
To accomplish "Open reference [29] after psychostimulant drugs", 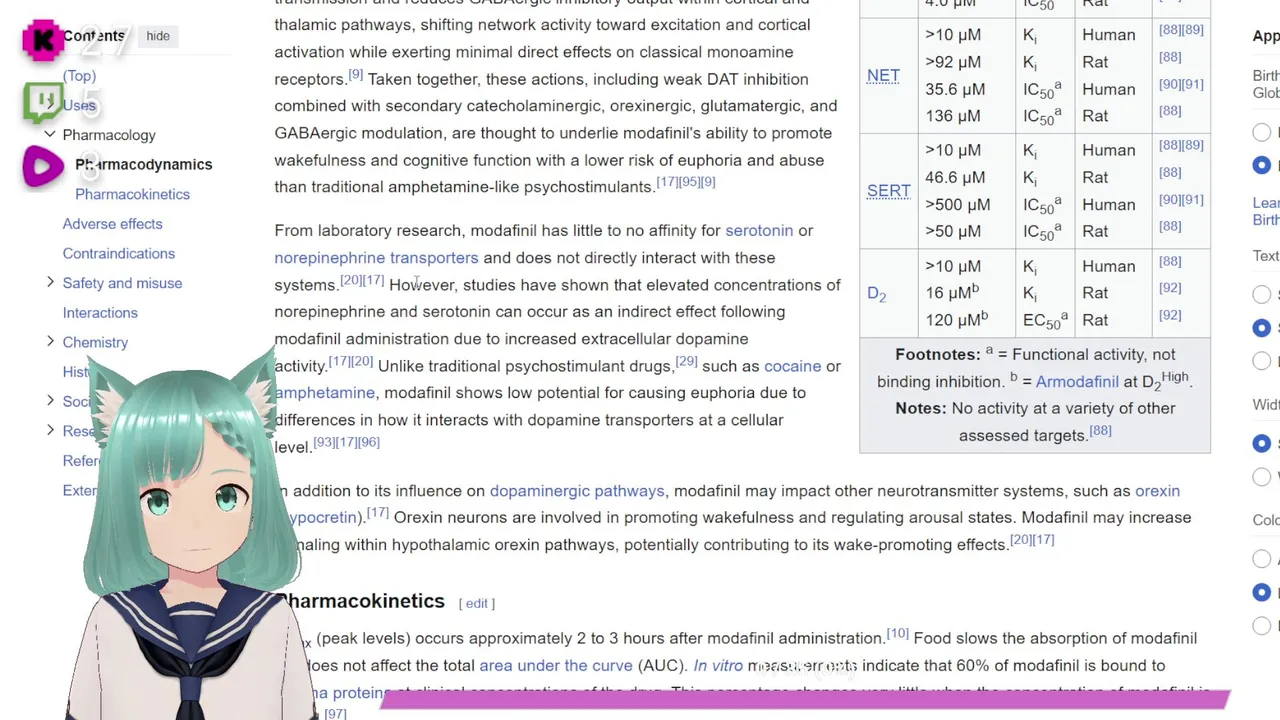I will (x=686, y=361).
